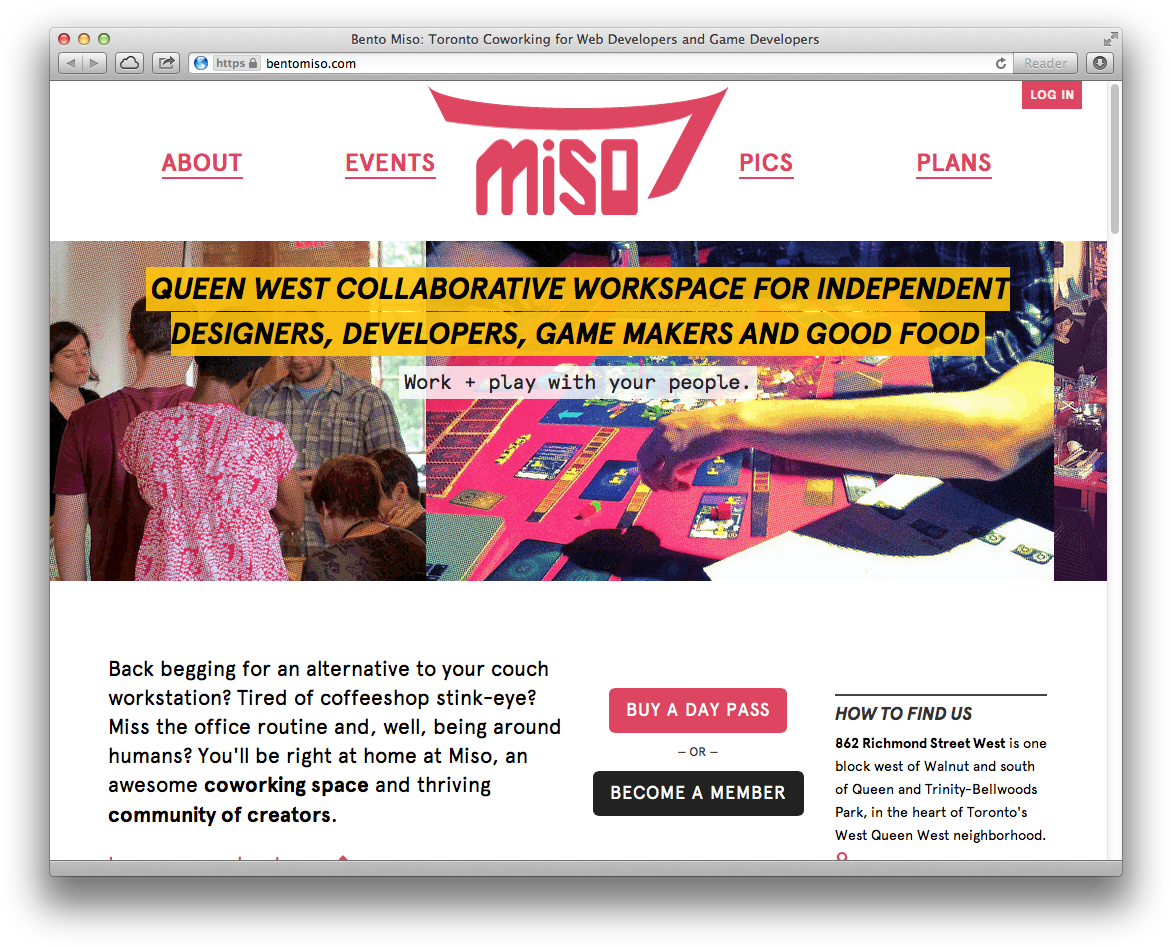Screen dimensions: 1171x947
Task: Click the globe site icon in address bar
Action: (201, 63)
